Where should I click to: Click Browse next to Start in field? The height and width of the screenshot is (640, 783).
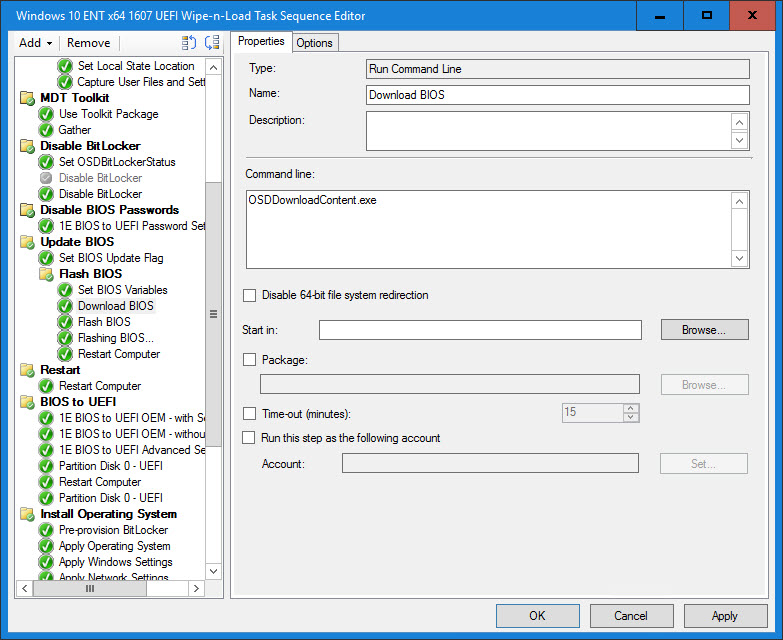pos(704,330)
